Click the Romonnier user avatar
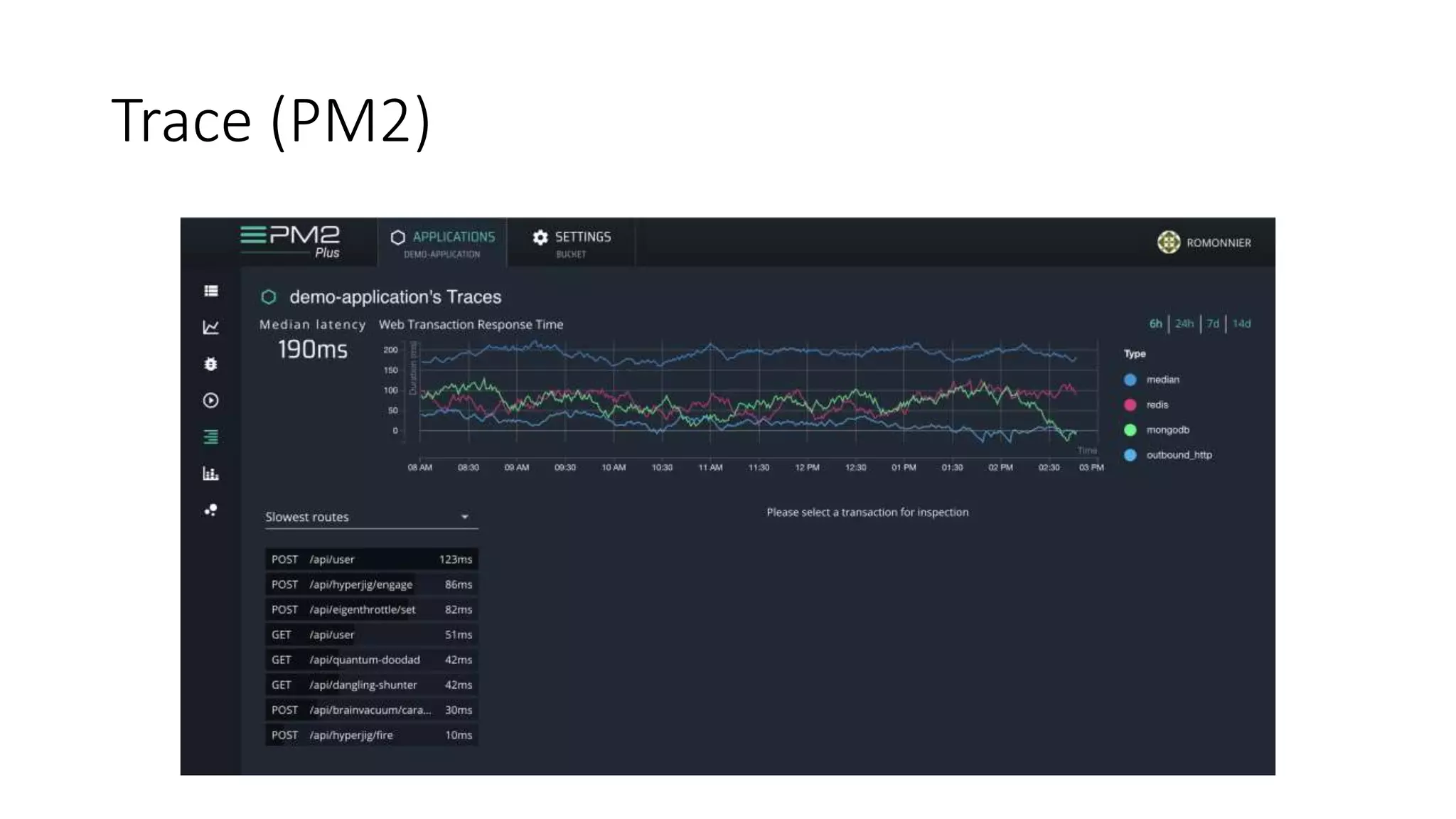 pyautogui.click(x=1169, y=242)
